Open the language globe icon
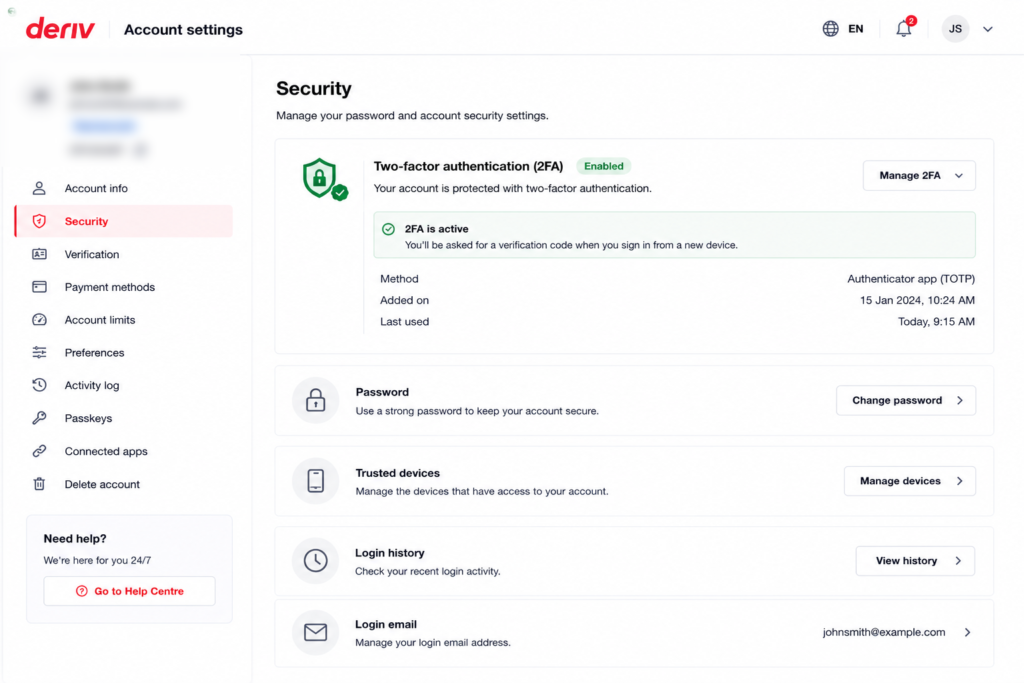 pos(830,29)
